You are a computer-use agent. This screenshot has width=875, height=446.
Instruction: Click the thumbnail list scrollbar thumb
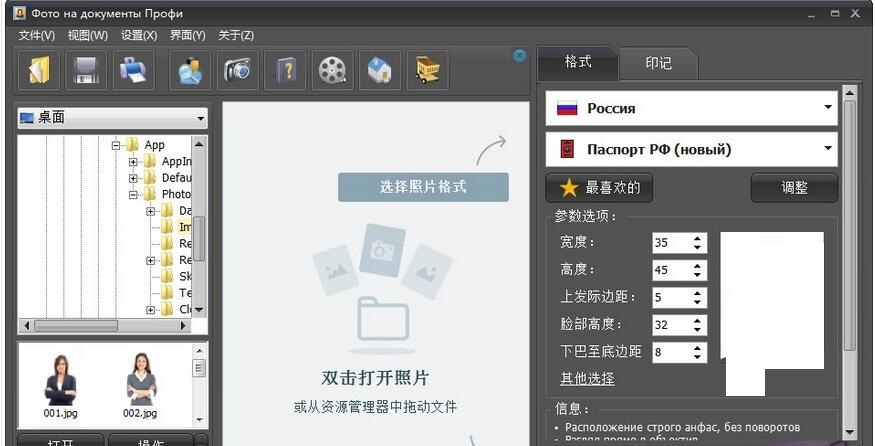[x=199, y=368]
